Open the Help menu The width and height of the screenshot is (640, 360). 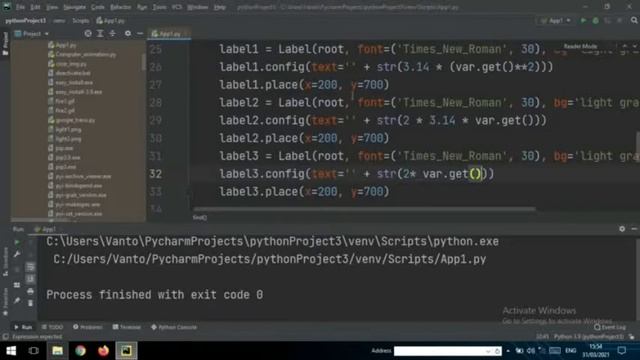(x=220, y=7)
